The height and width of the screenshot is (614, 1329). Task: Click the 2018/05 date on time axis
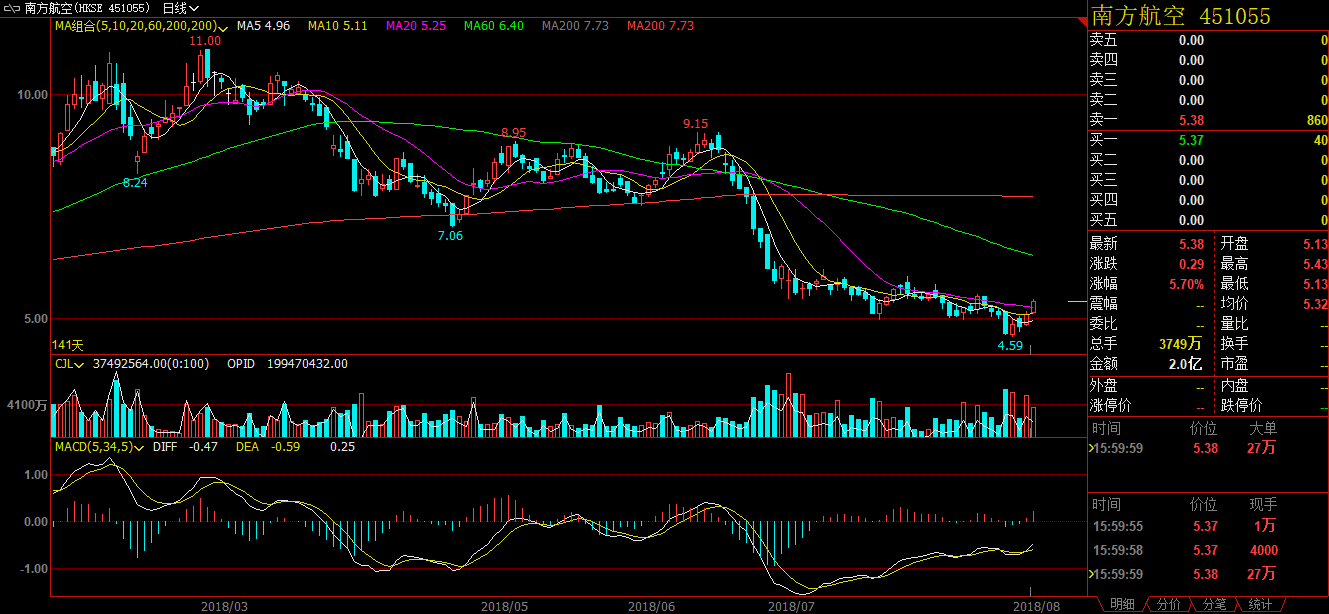[x=503, y=606]
